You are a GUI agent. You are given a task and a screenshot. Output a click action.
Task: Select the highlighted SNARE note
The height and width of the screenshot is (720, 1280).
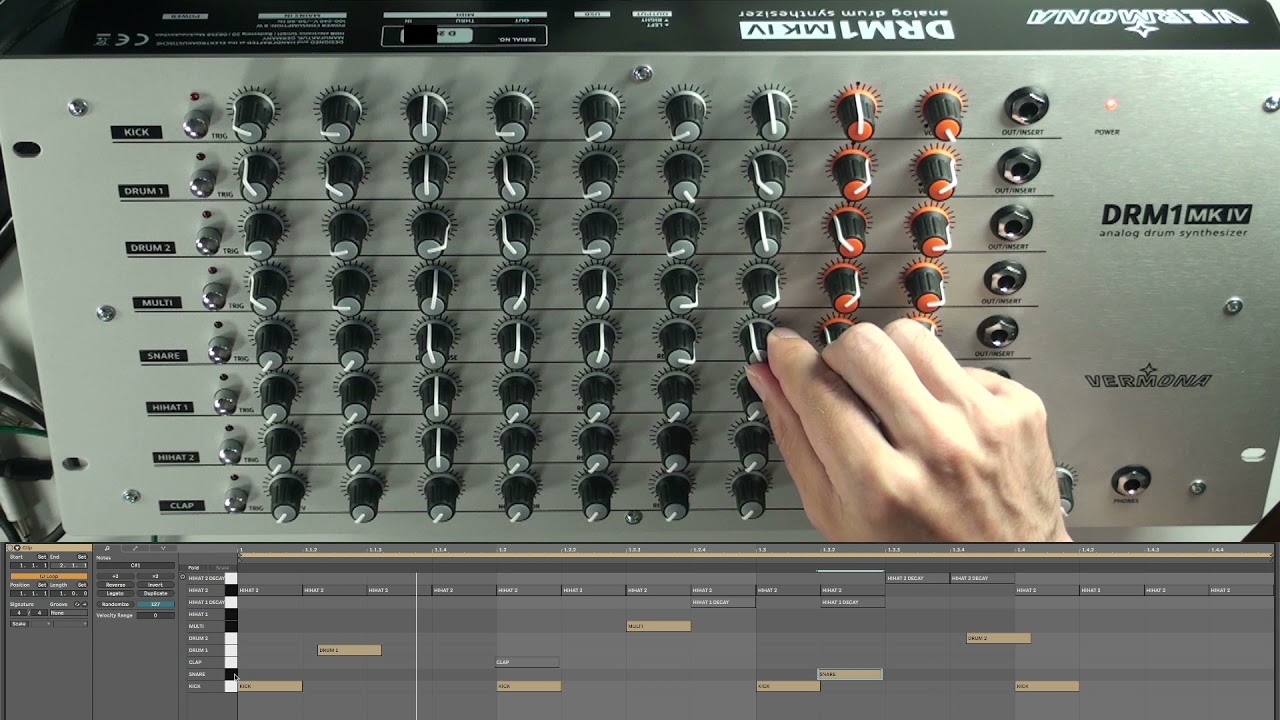(850, 674)
